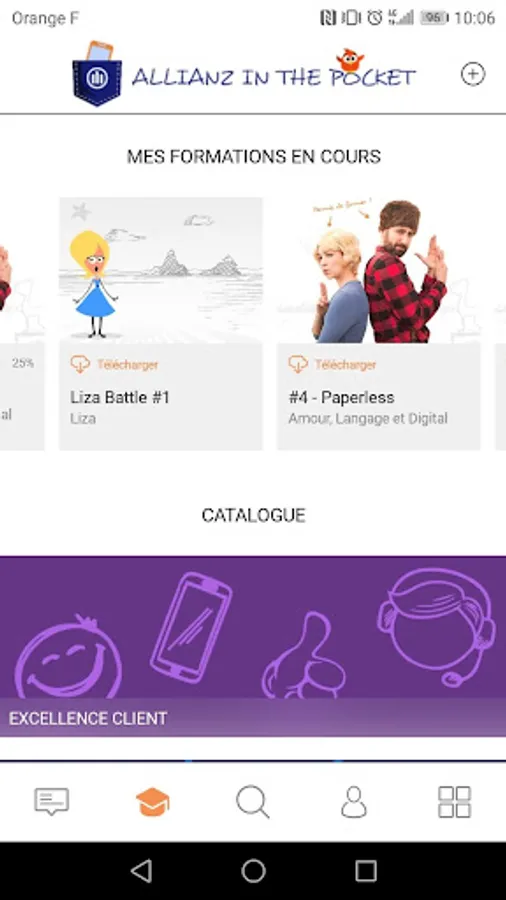
Task: Open the messages tab in bottom bar
Action: 52,801
